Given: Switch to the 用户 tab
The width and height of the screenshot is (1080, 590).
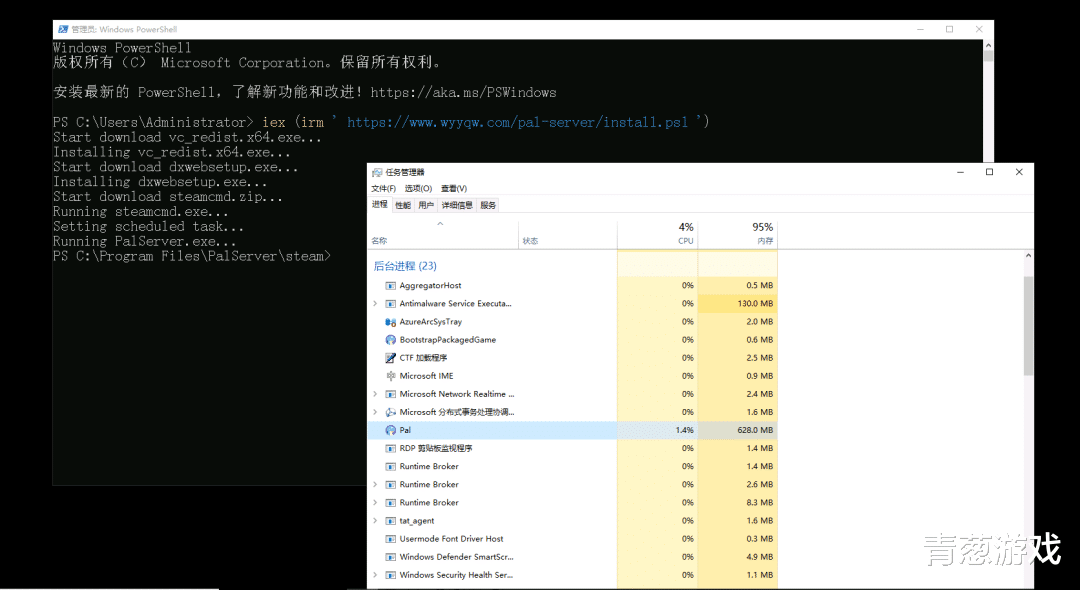Looking at the screenshot, I should tap(426, 205).
